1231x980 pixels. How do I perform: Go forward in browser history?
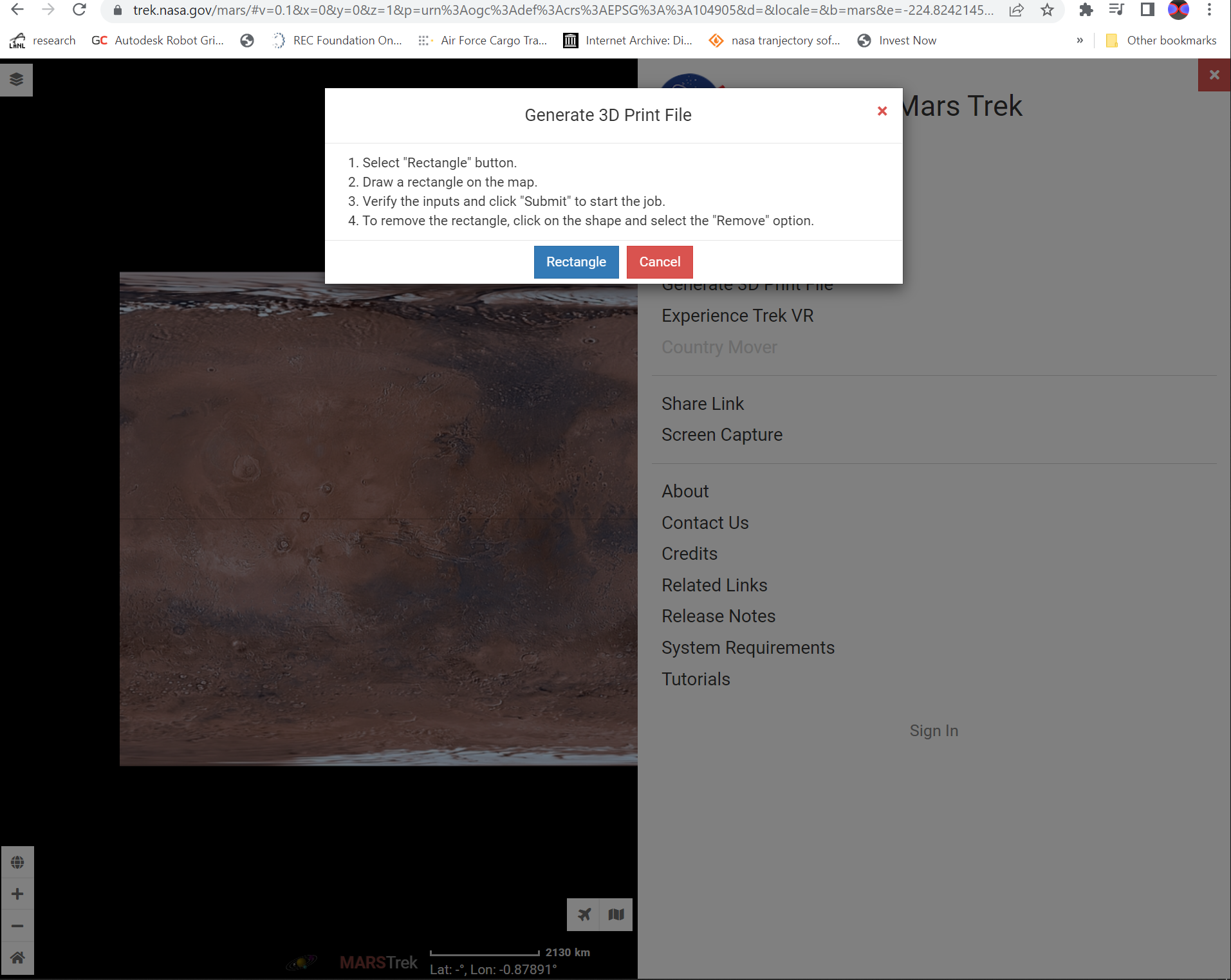[48, 10]
